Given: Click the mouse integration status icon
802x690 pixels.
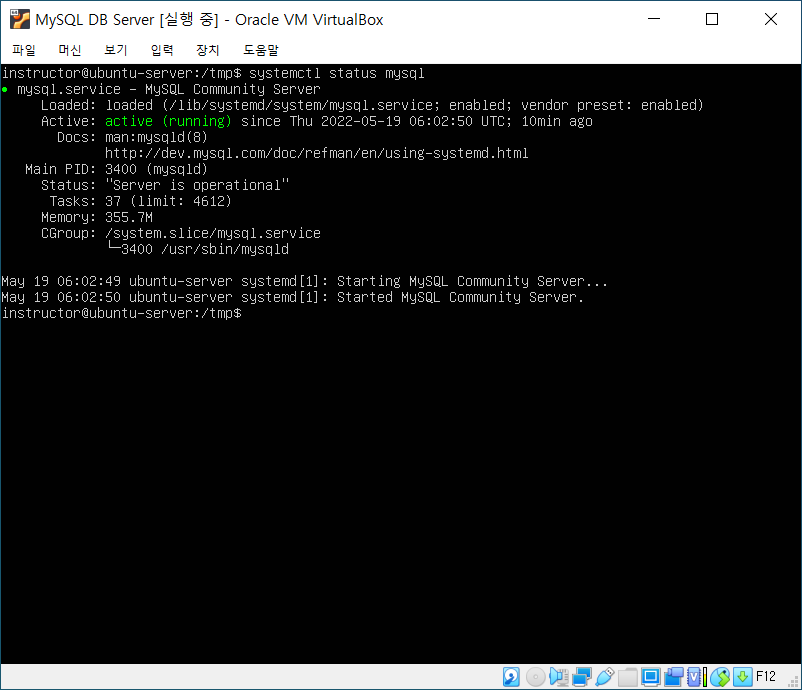Looking at the screenshot, I should click(x=720, y=677).
